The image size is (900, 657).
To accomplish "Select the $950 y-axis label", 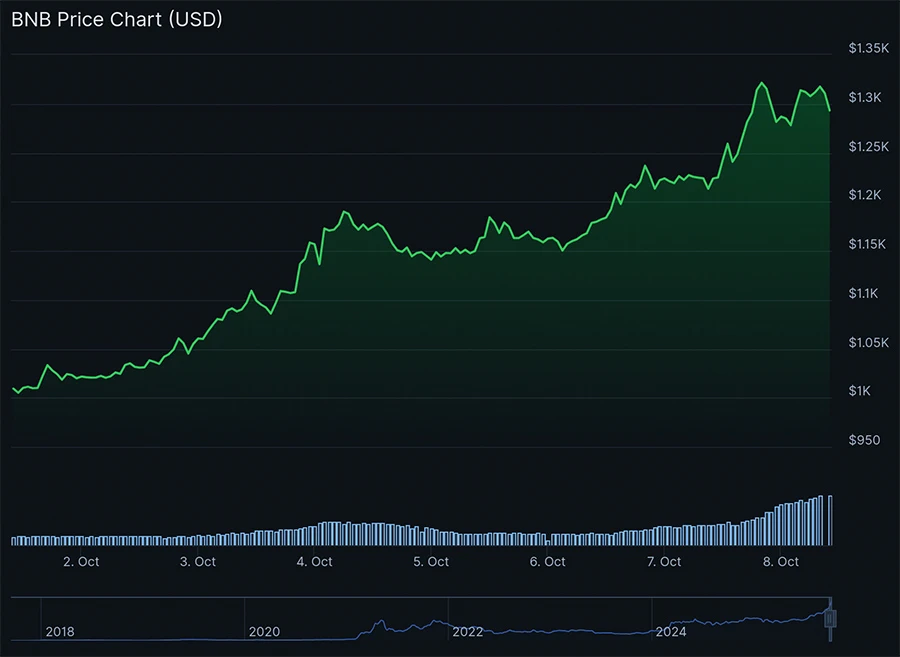I will [x=864, y=440].
